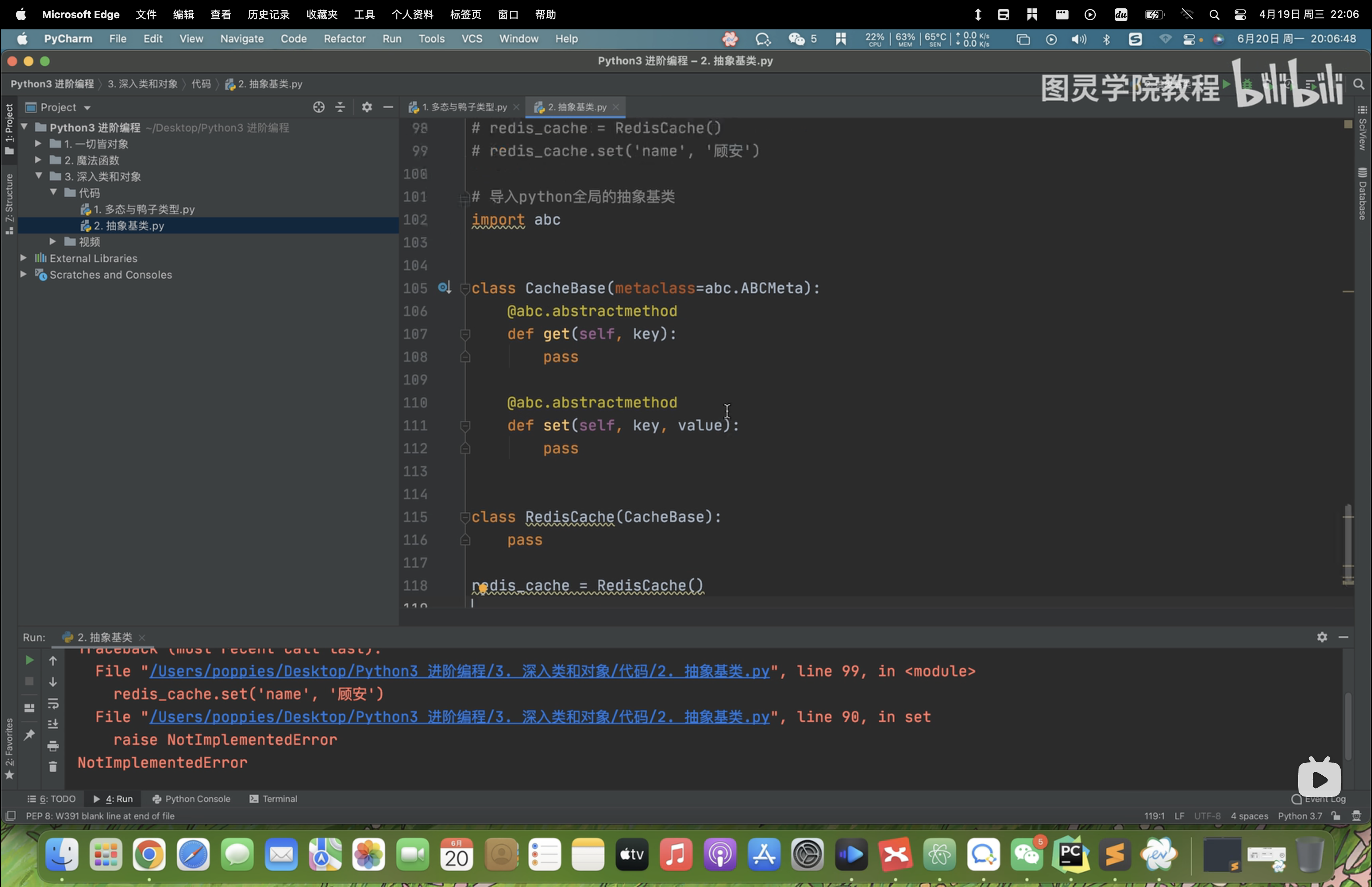Toggle soft-wrap in Run console
The image size is (1372, 887).
coord(53,703)
